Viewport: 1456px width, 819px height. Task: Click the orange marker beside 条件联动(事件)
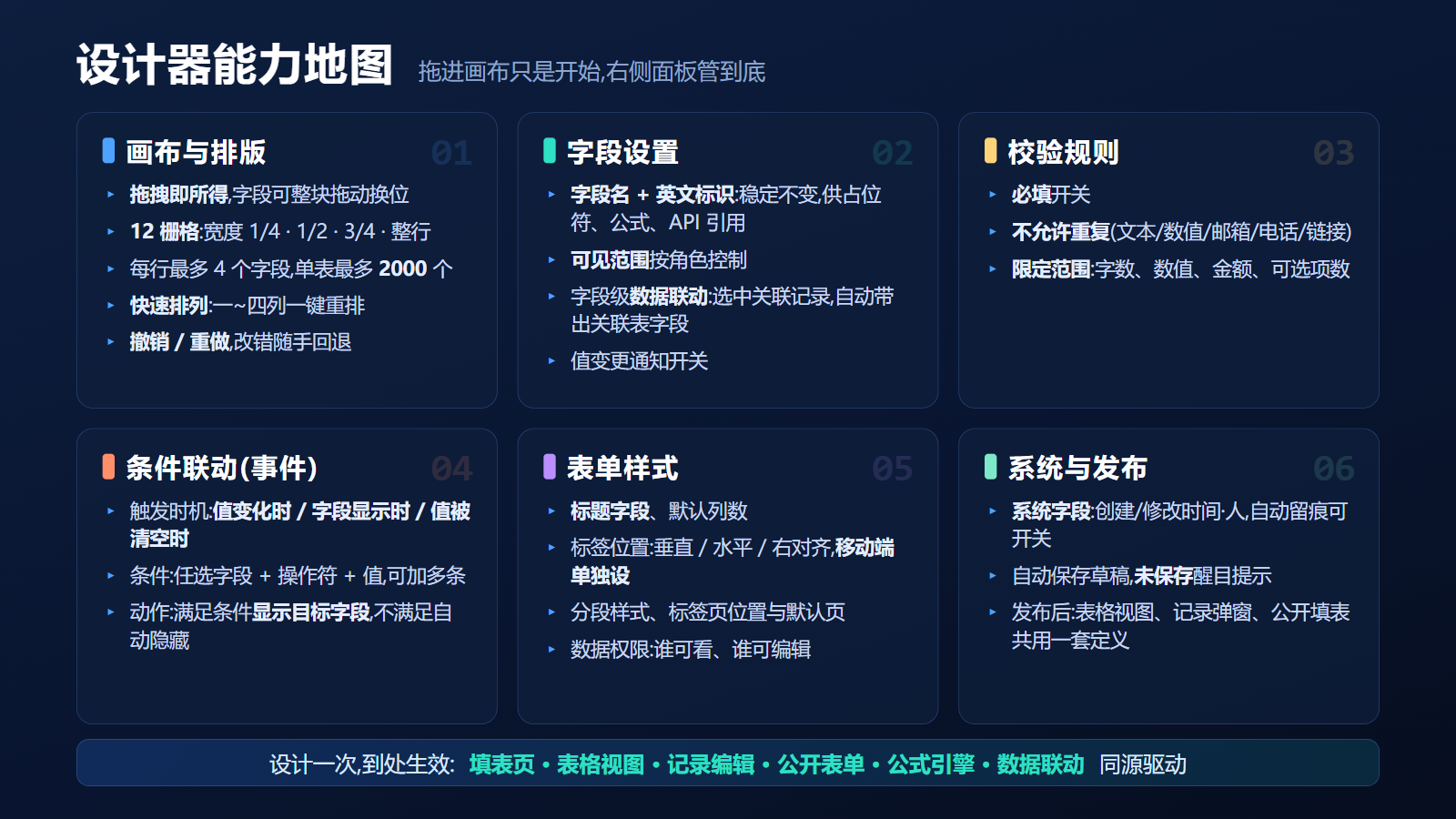coord(108,467)
